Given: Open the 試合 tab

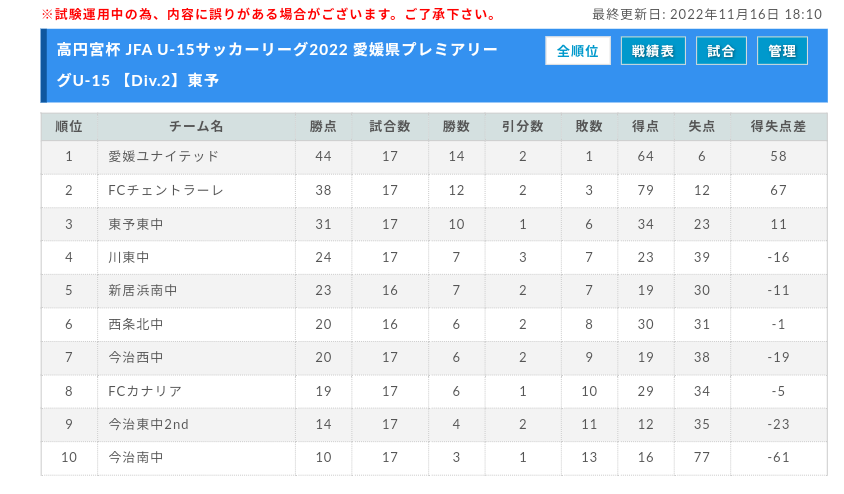Looking at the screenshot, I should pos(720,51).
